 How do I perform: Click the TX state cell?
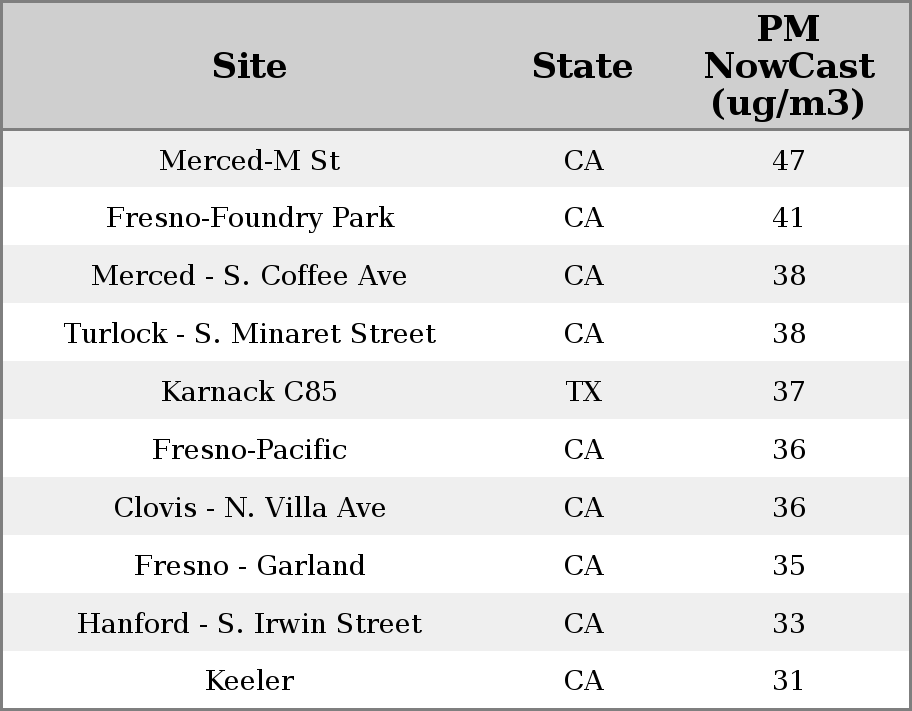tap(583, 392)
